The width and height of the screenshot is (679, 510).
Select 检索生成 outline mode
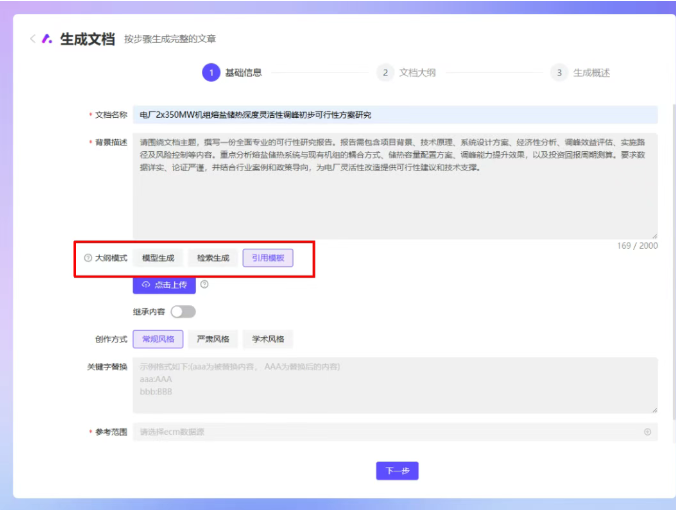(x=212, y=258)
